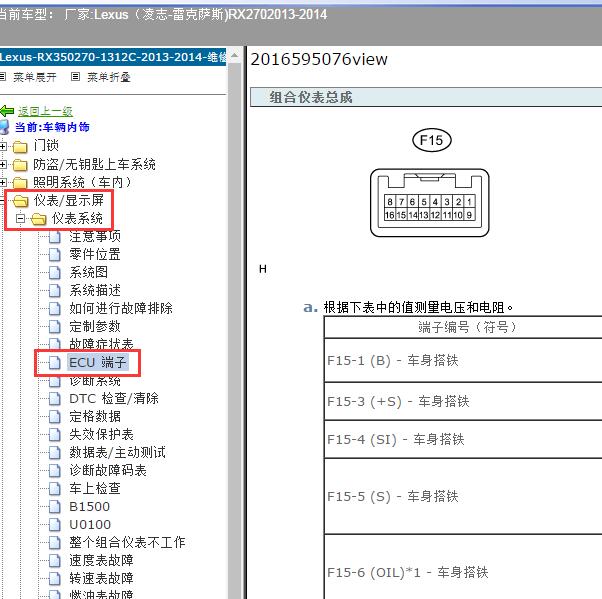Open the U0100 fault code page
This screenshot has width=602, height=599.
pyautogui.click(x=90, y=525)
